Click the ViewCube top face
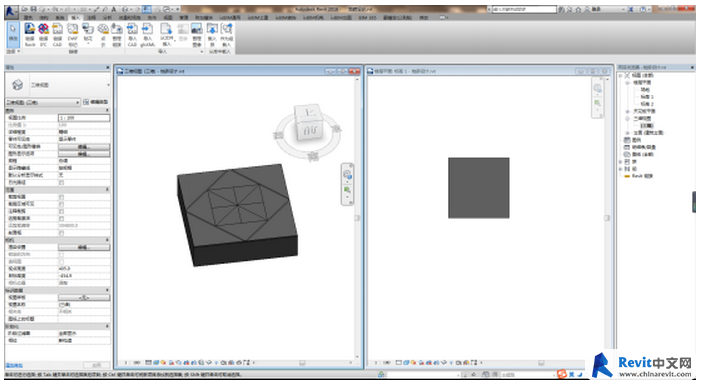 pyautogui.click(x=308, y=112)
